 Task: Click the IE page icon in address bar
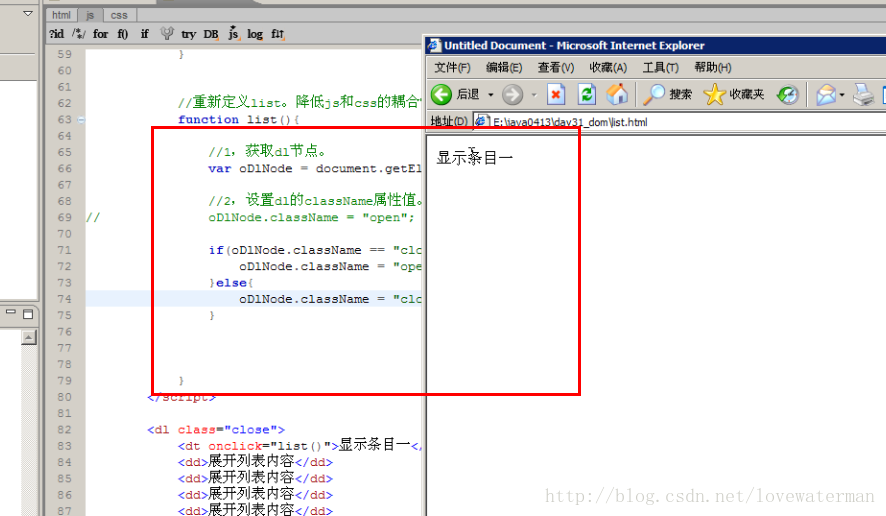pyautogui.click(x=481, y=121)
